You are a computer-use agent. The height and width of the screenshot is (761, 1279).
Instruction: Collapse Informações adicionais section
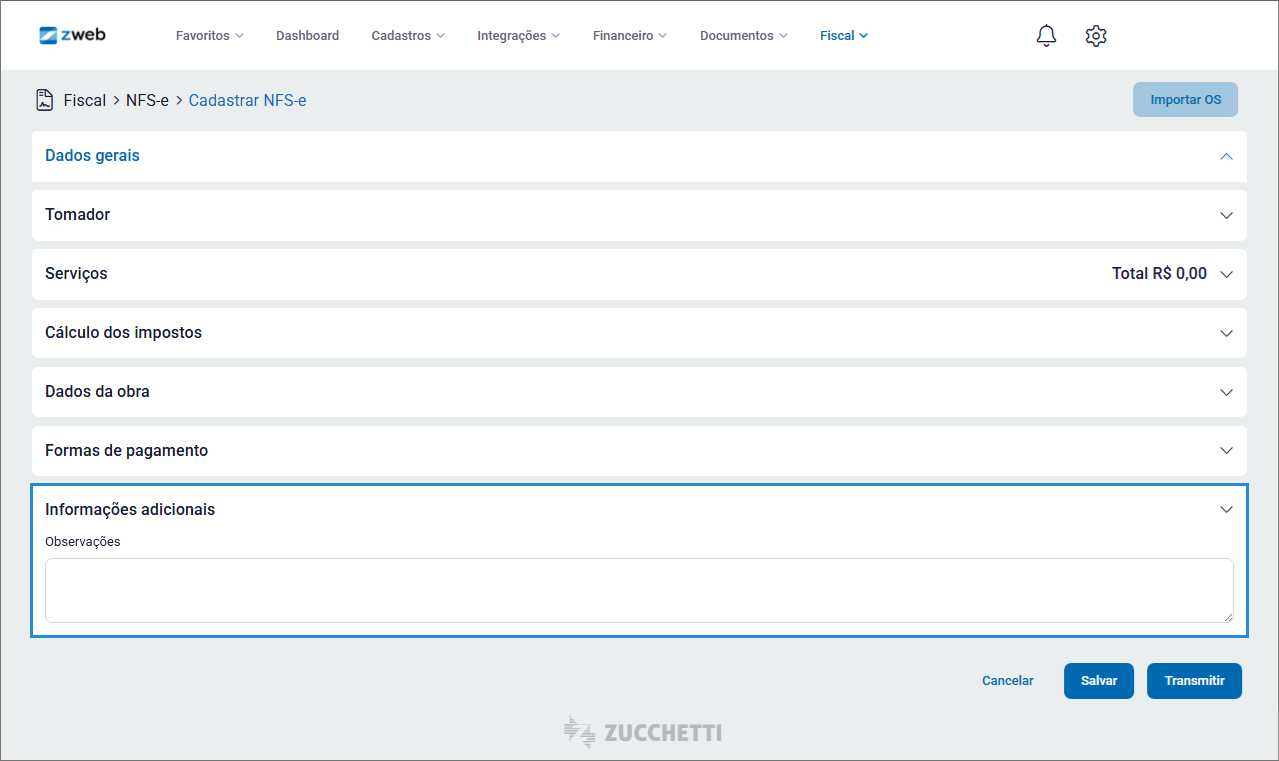[1226, 510]
